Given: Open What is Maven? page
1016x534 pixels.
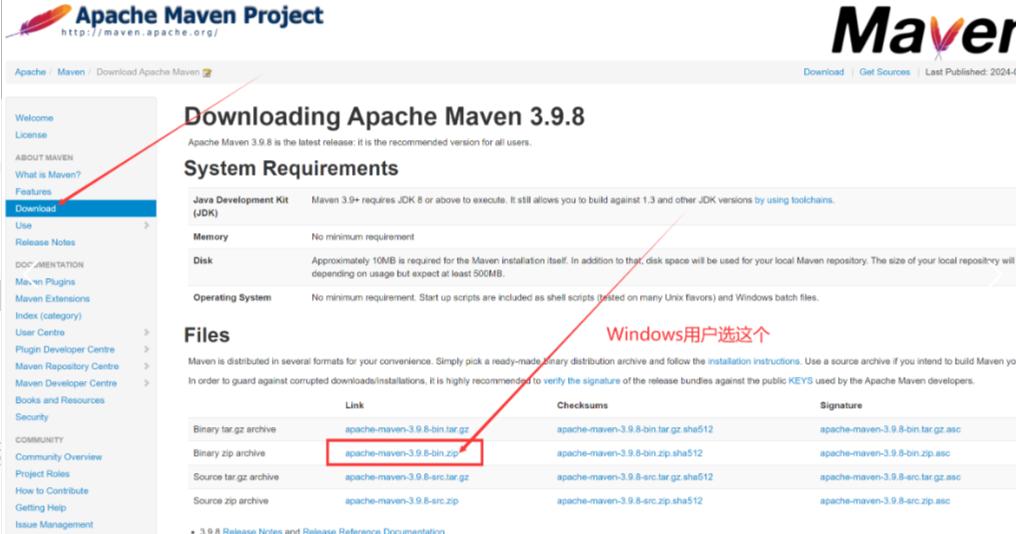Looking at the screenshot, I should (48, 174).
